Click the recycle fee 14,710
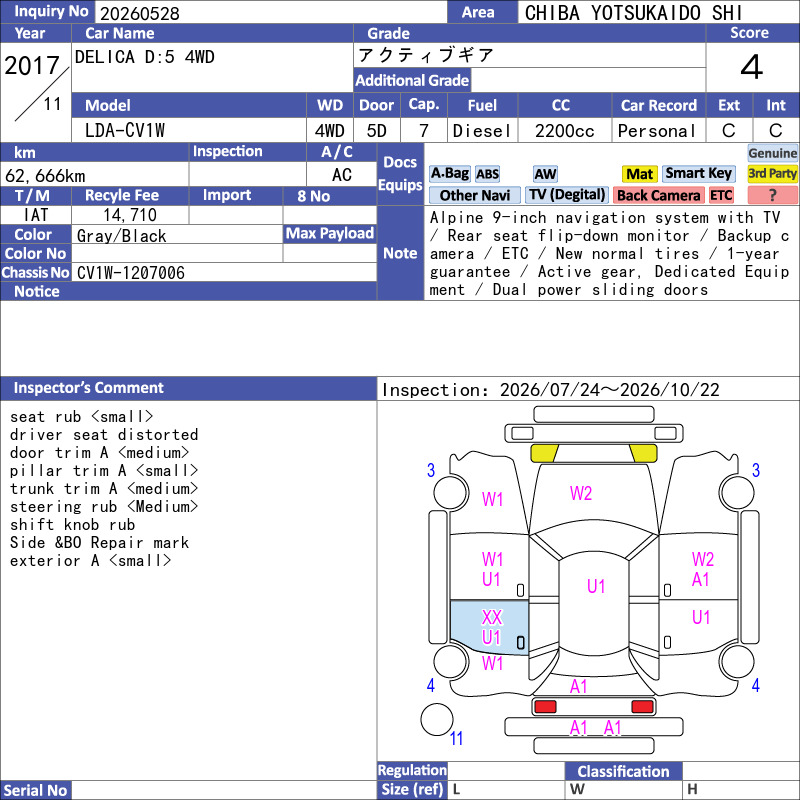Viewport: 800px width, 800px height. (x=130, y=215)
